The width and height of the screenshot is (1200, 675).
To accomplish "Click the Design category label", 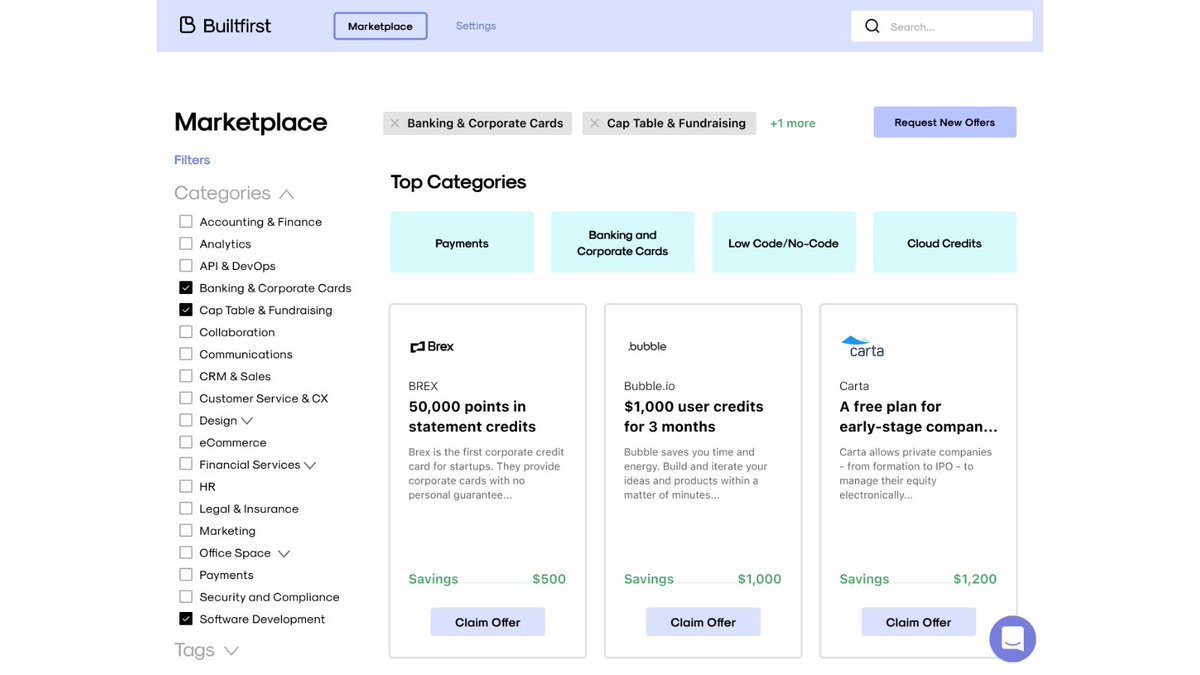I will [x=218, y=421].
